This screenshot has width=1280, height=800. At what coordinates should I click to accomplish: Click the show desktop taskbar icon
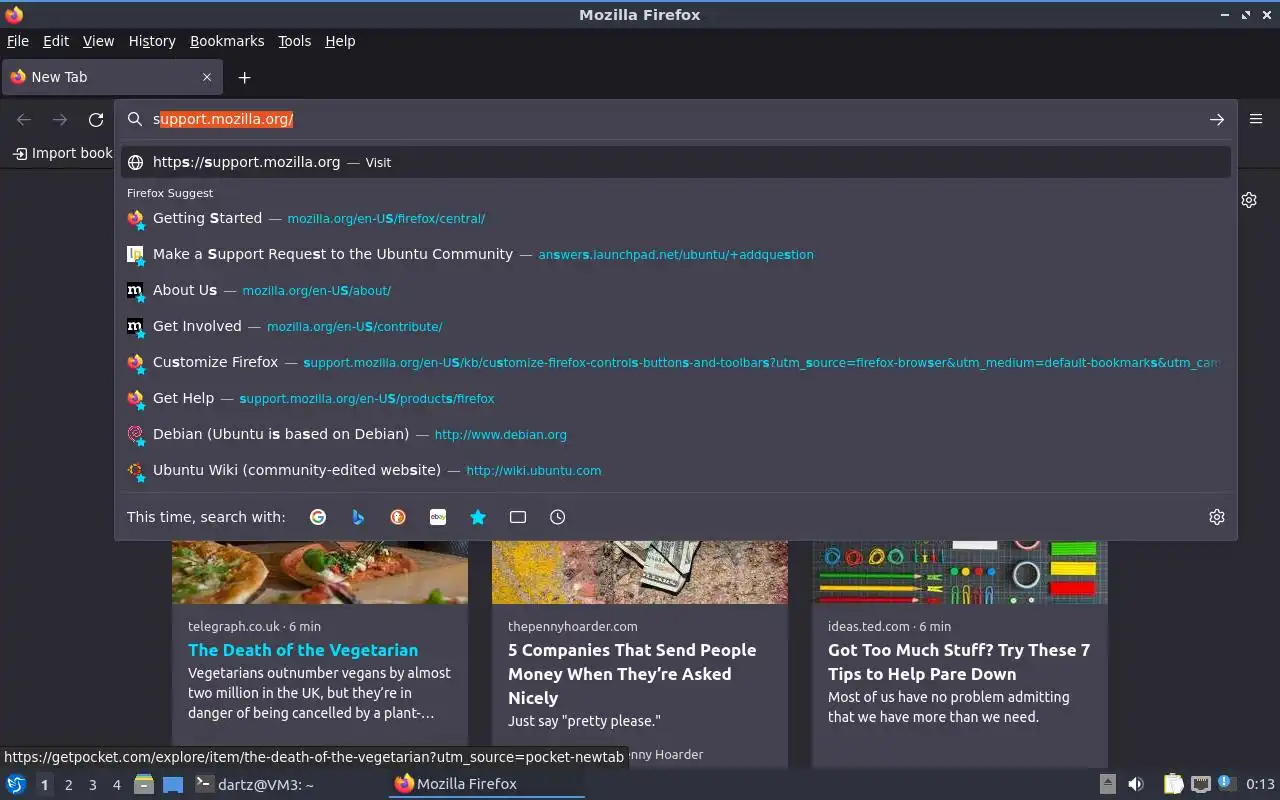(x=173, y=784)
